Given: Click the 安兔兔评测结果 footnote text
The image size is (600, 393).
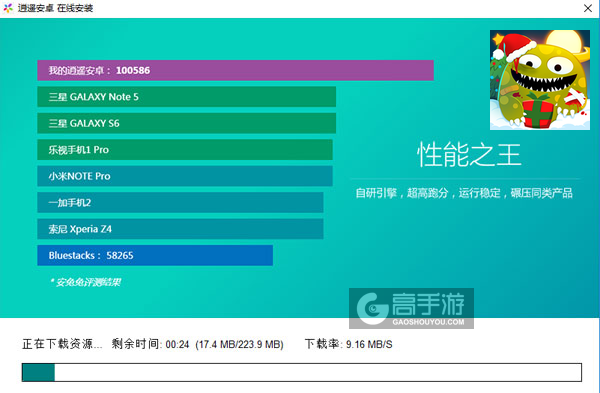Looking at the screenshot, I should (85, 282).
